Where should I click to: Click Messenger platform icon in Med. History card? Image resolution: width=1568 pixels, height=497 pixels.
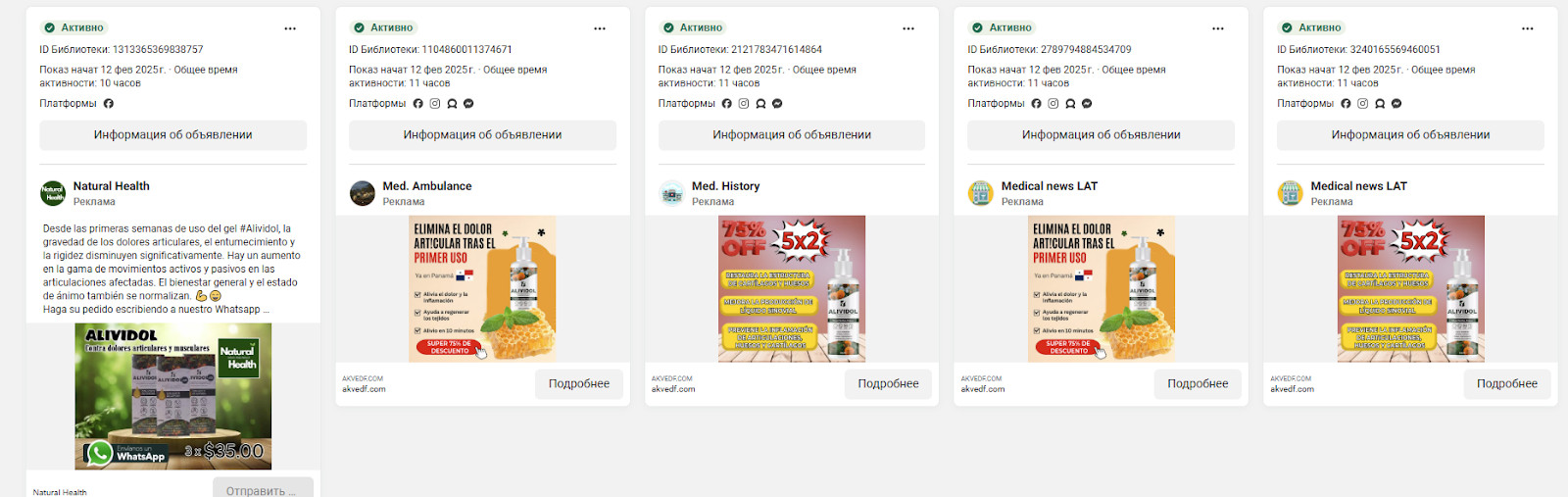(x=777, y=103)
